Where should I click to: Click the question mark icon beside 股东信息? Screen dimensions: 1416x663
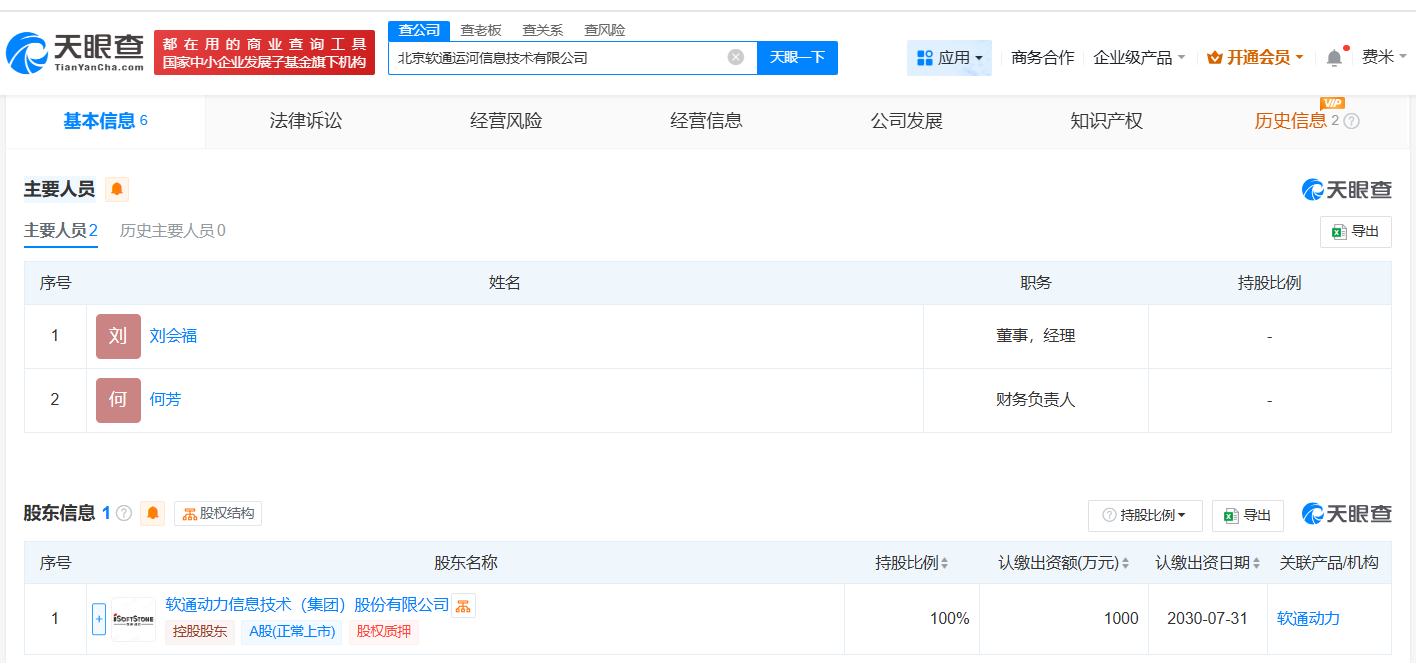(x=123, y=513)
